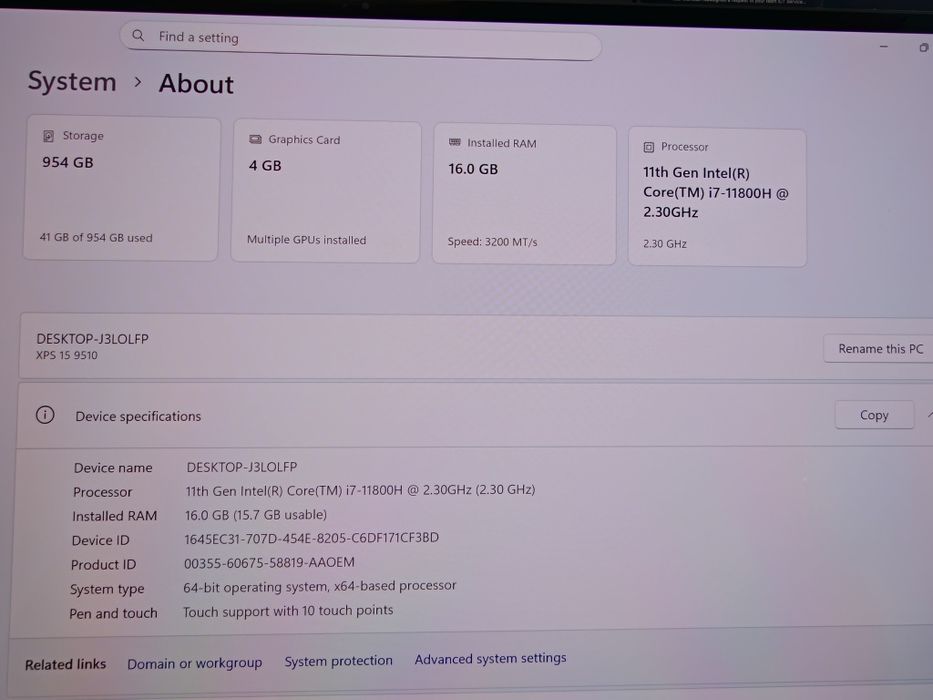Copy the device specifications
This screenshot has width=933, height=700.
(x=874, y=415)
